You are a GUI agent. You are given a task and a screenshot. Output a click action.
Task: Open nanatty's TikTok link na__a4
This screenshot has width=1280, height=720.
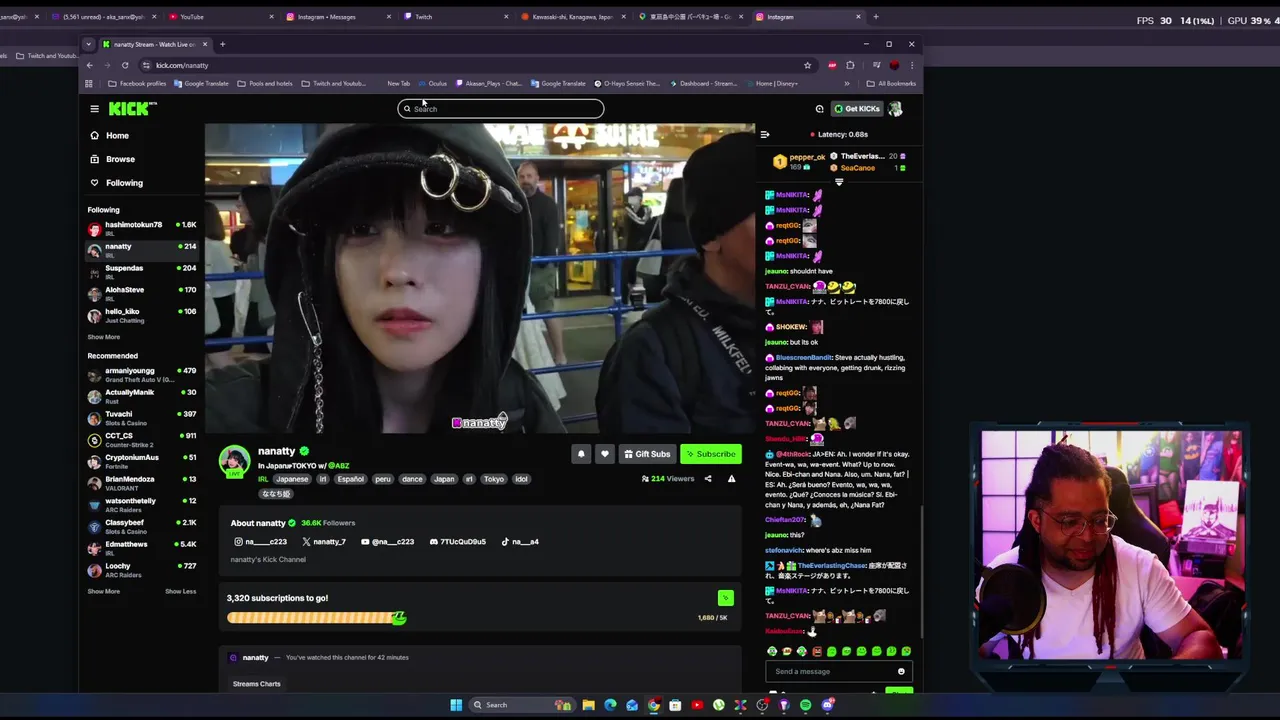pyautogui.click(x=520, y=542)
